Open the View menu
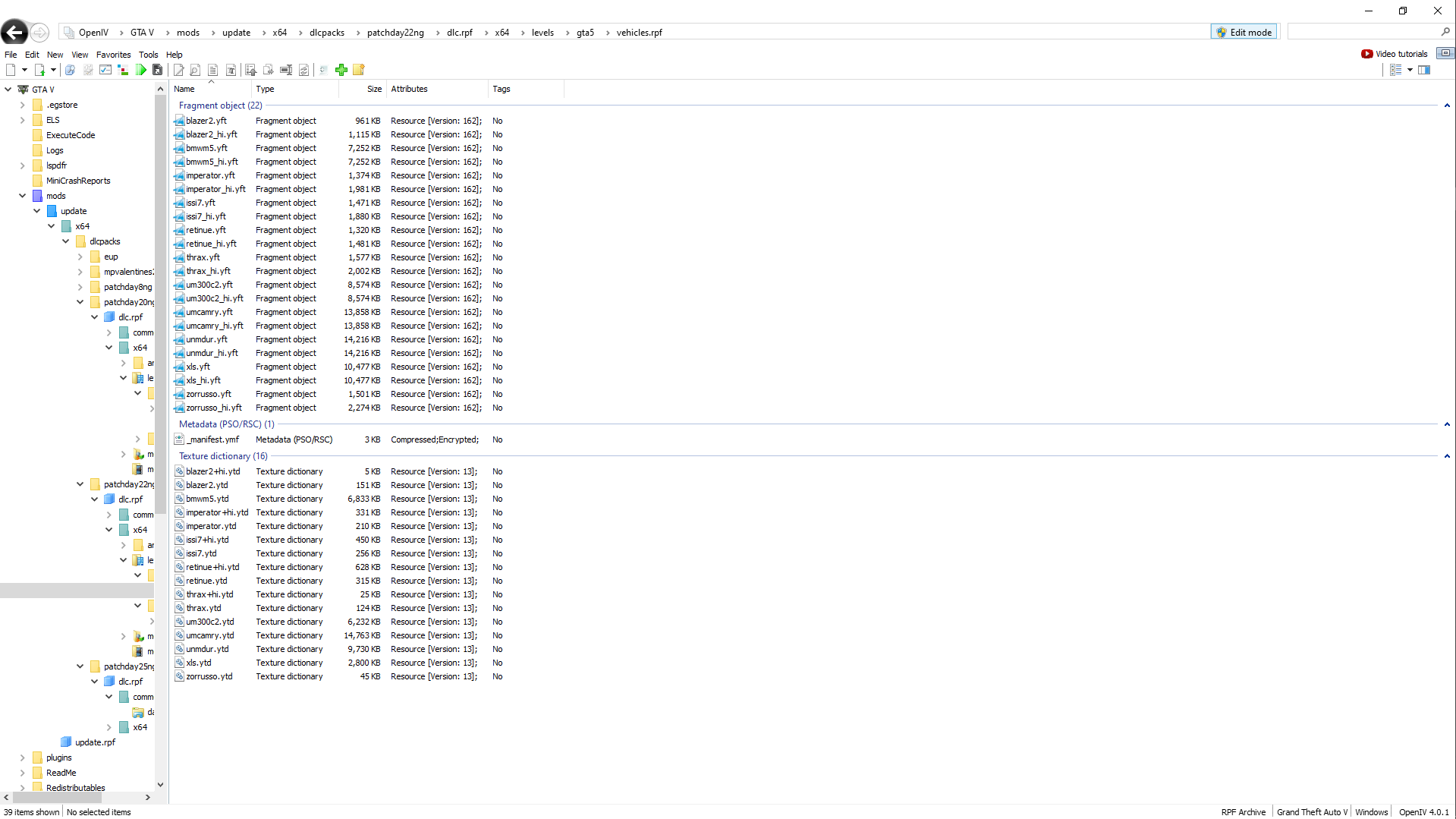The height and width of the screenshot is (819, 1456). [80, 55]
